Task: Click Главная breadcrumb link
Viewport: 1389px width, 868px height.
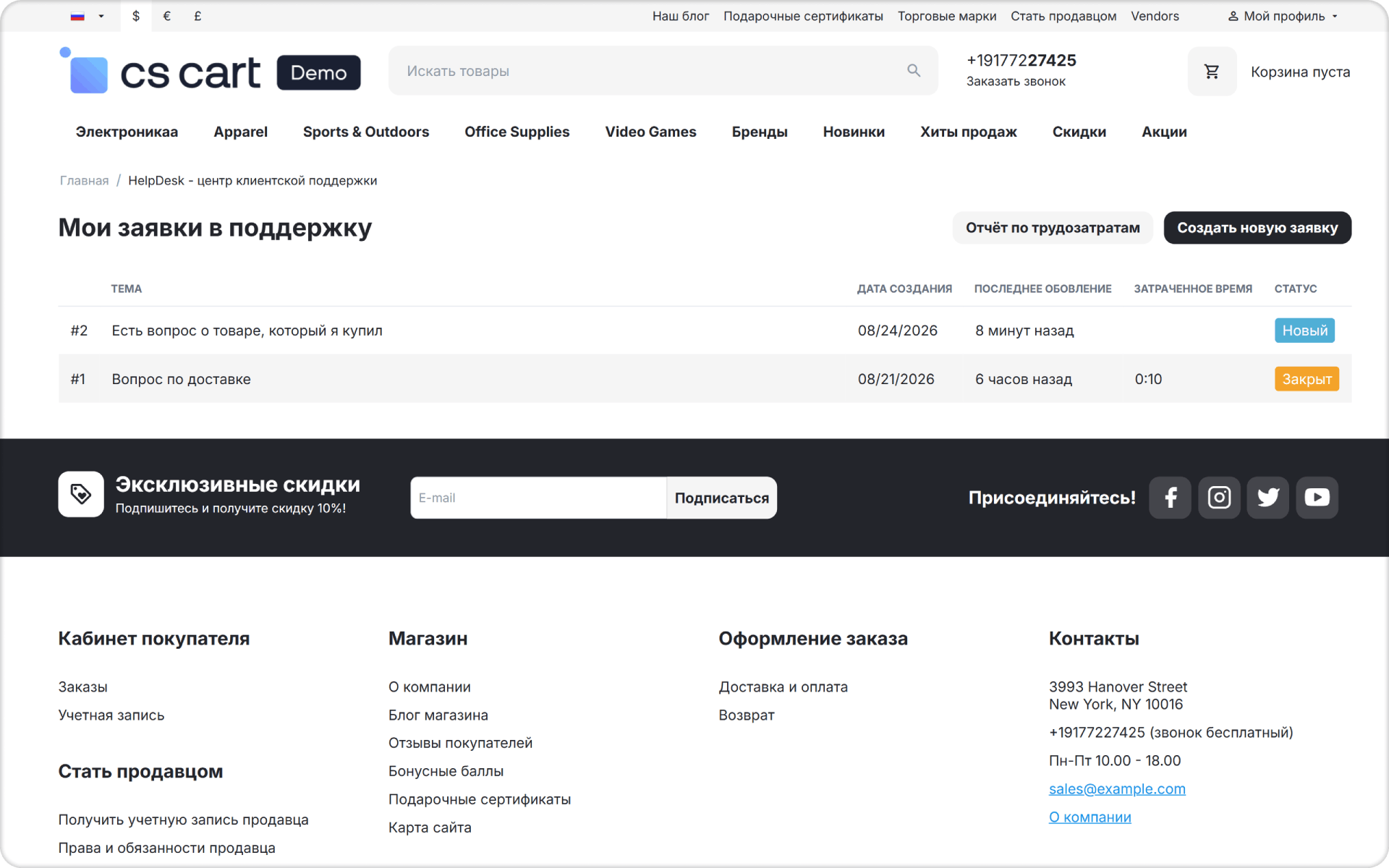Action: click(x=84, y=181)
